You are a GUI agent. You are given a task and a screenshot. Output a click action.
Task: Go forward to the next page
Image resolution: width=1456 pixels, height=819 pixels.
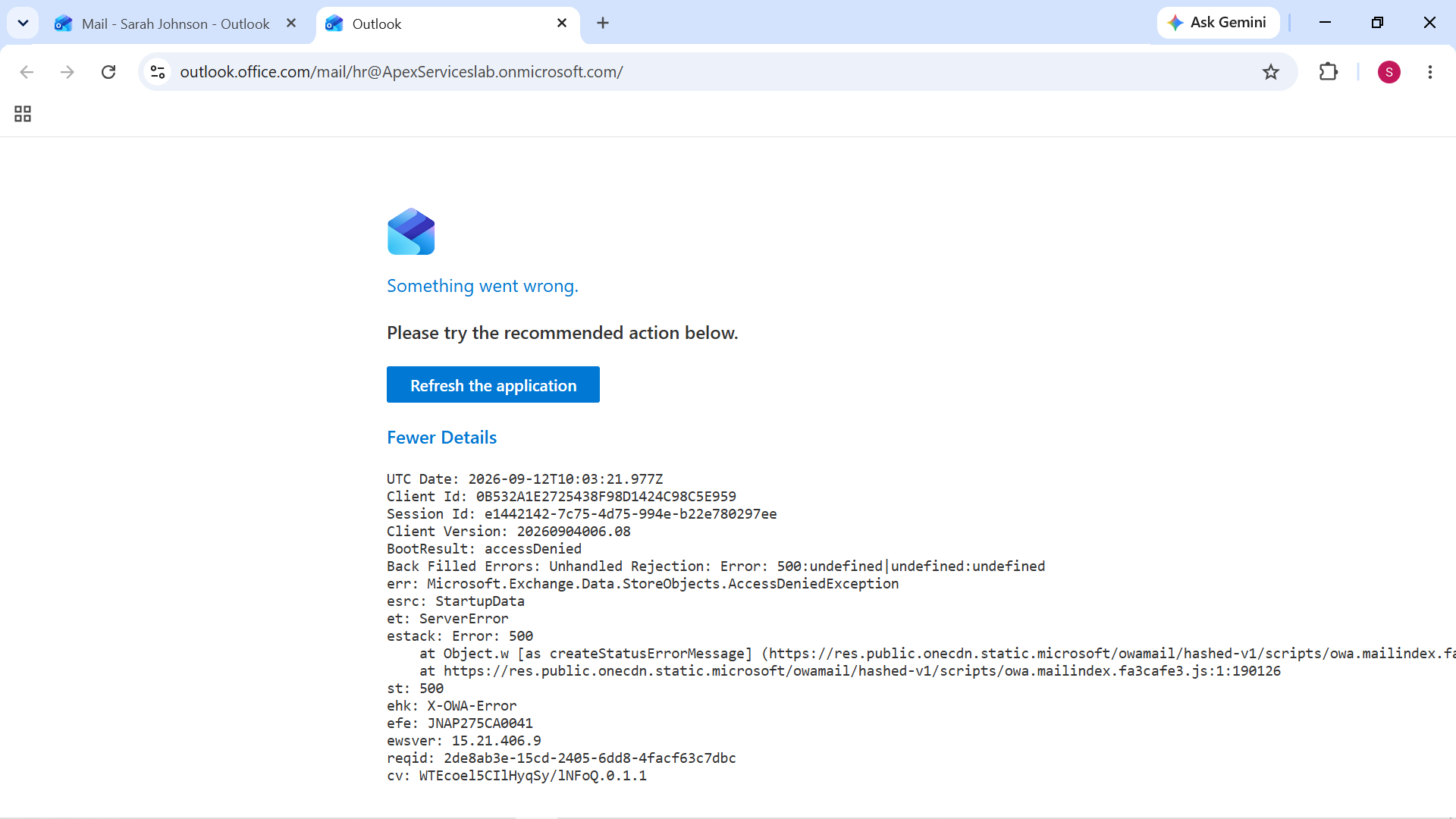pos(67,72)
